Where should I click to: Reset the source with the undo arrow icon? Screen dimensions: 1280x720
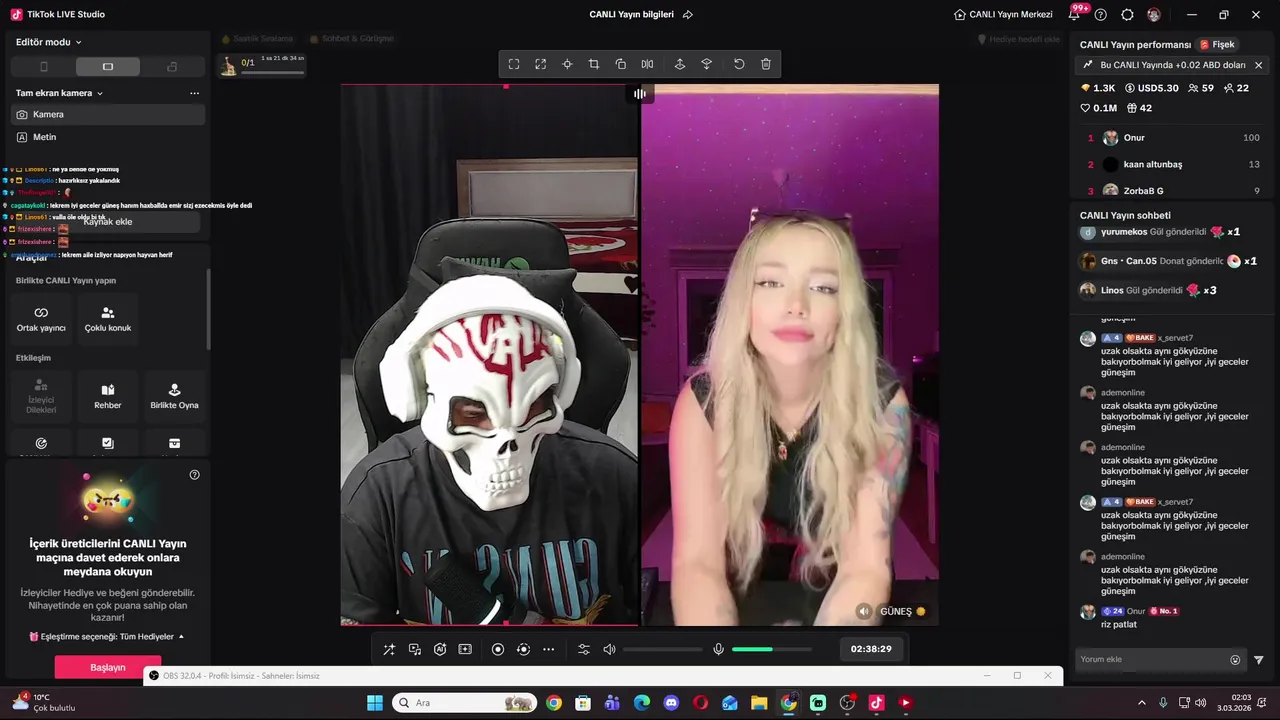point(739,64)
